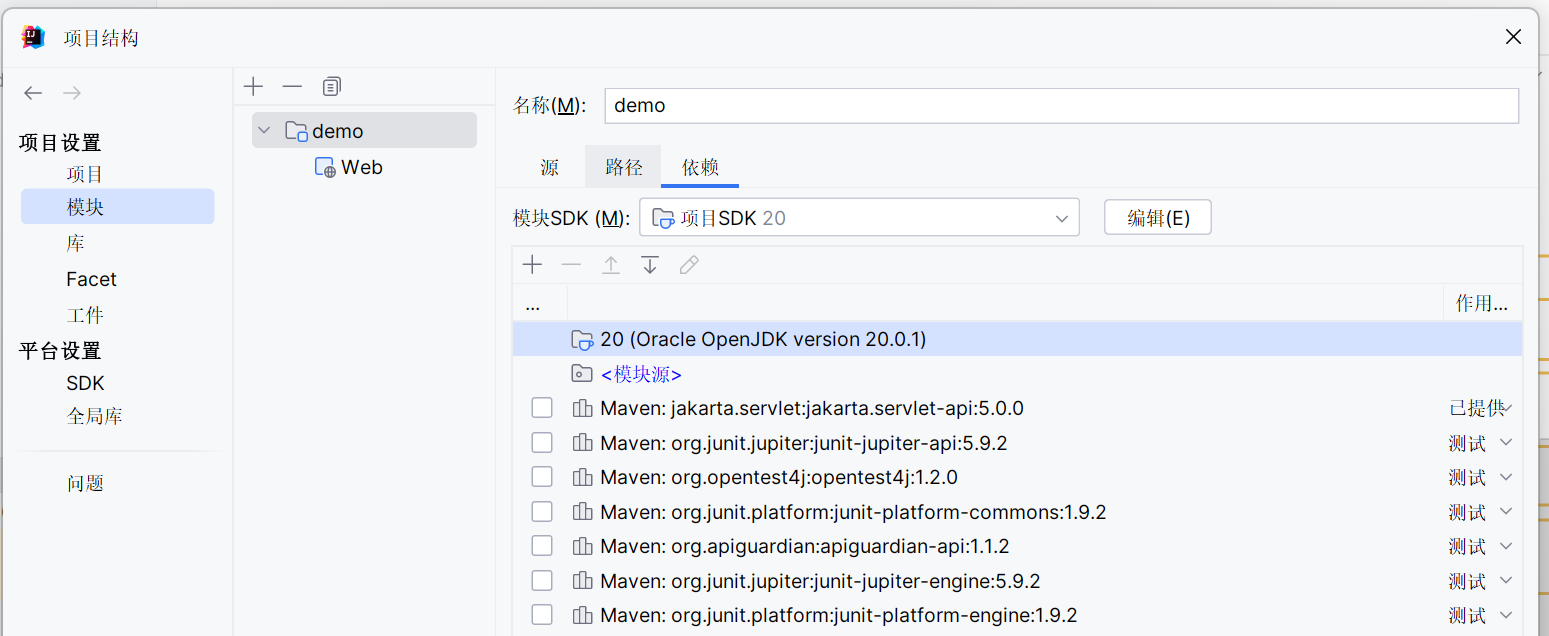Select the <模块源> row
1549x636 pixels.
point(1017,374)
